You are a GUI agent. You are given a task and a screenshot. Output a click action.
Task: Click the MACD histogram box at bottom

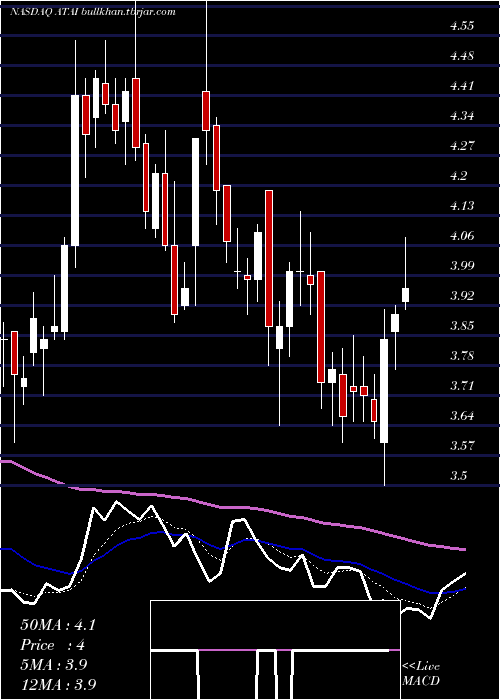pyautogui.click(x=275, y=650)
